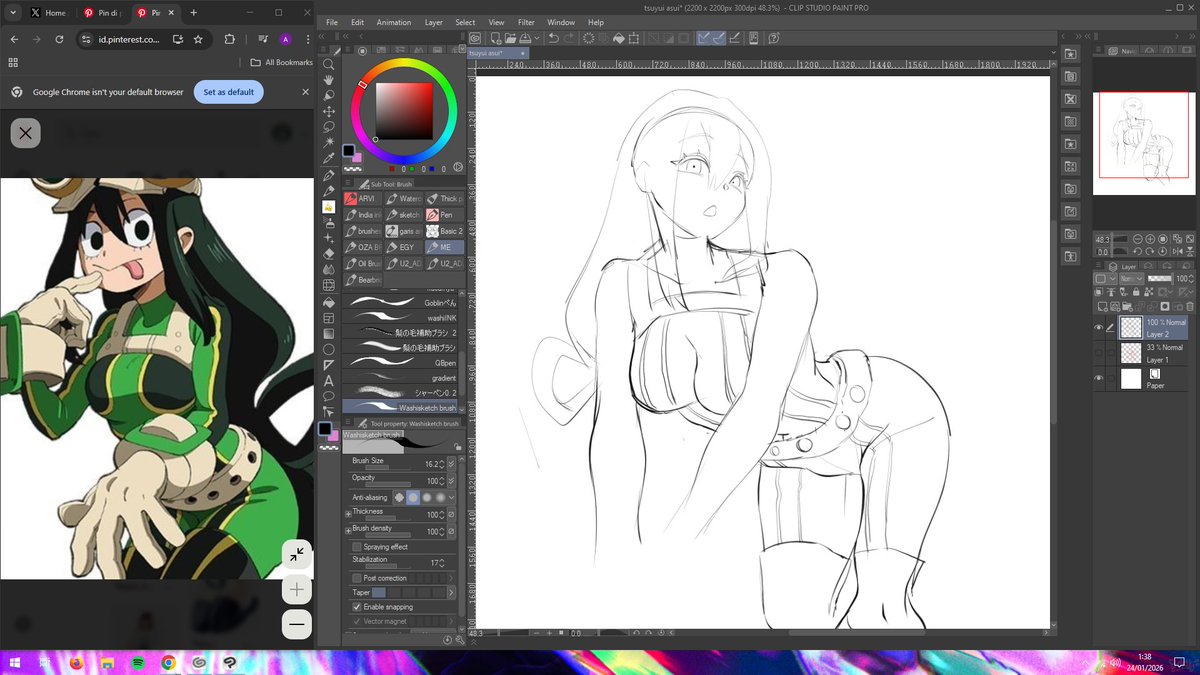Expand the Taper settings arrow
The height and width of the screenshot is (675, 1200).
point(451,592)
